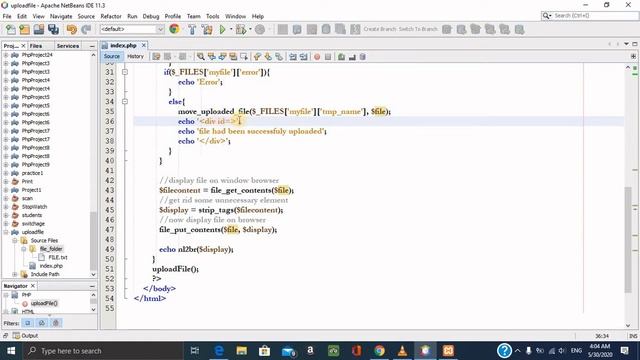Select index.php in project tree
Image resolution: width=640 pixels, height=360 pixels.
point(51,266)
